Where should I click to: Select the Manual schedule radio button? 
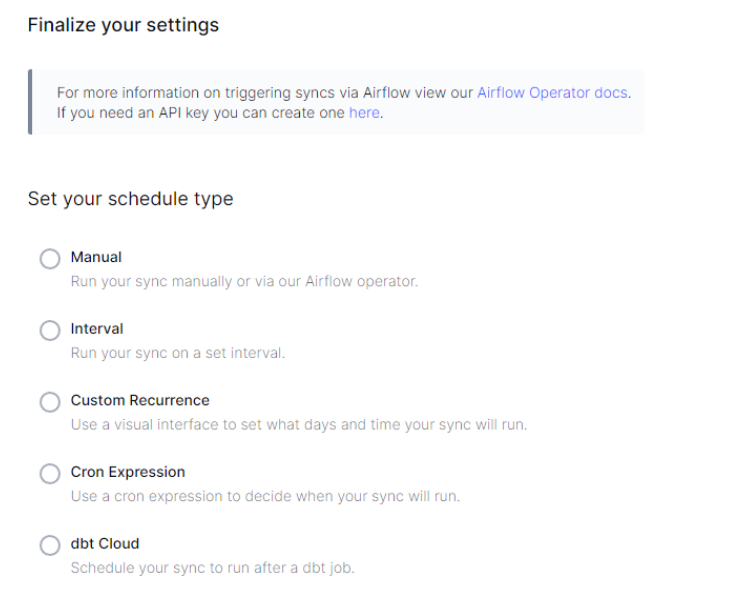(x=50, y=258)
